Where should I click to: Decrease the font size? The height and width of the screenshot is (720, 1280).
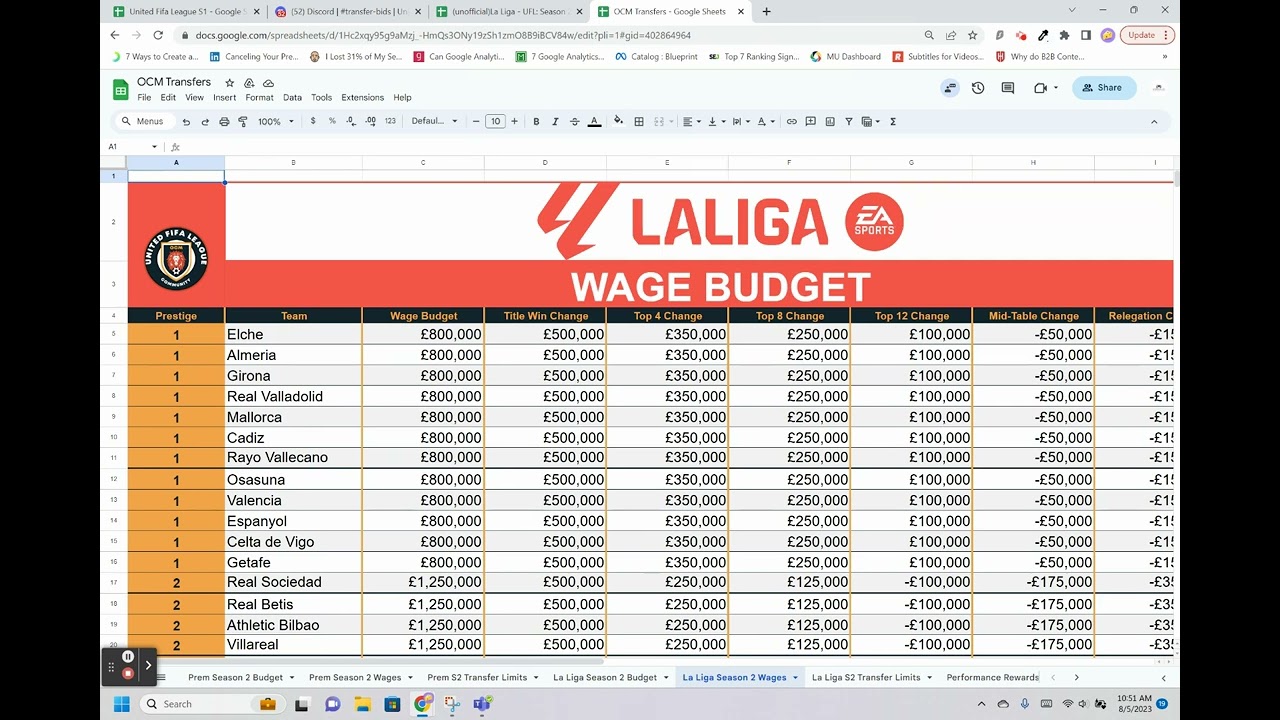(476, 122)
